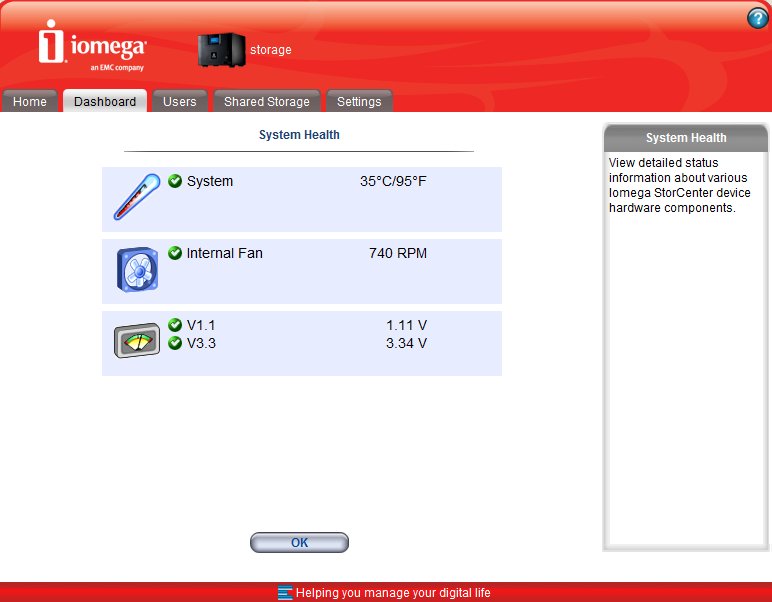Viewport: 772px width, 602px height.
Task: Click the internal fan icon
Action: tap(135, 270)
